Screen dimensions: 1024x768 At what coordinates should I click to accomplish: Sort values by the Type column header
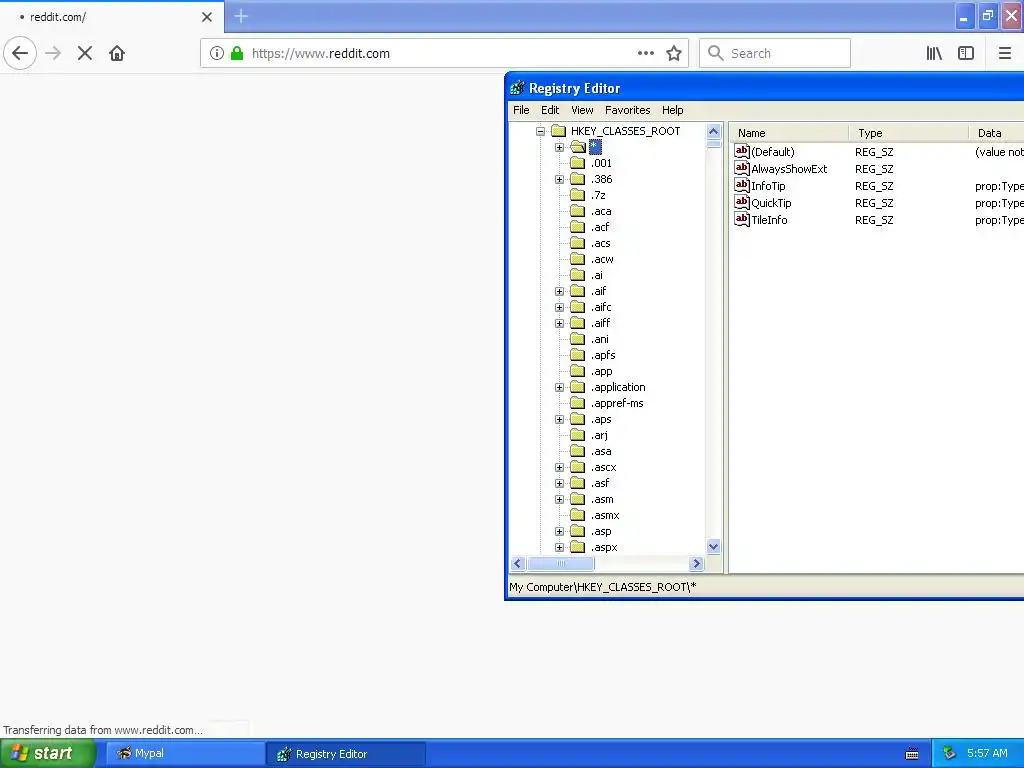pos(908,133)
